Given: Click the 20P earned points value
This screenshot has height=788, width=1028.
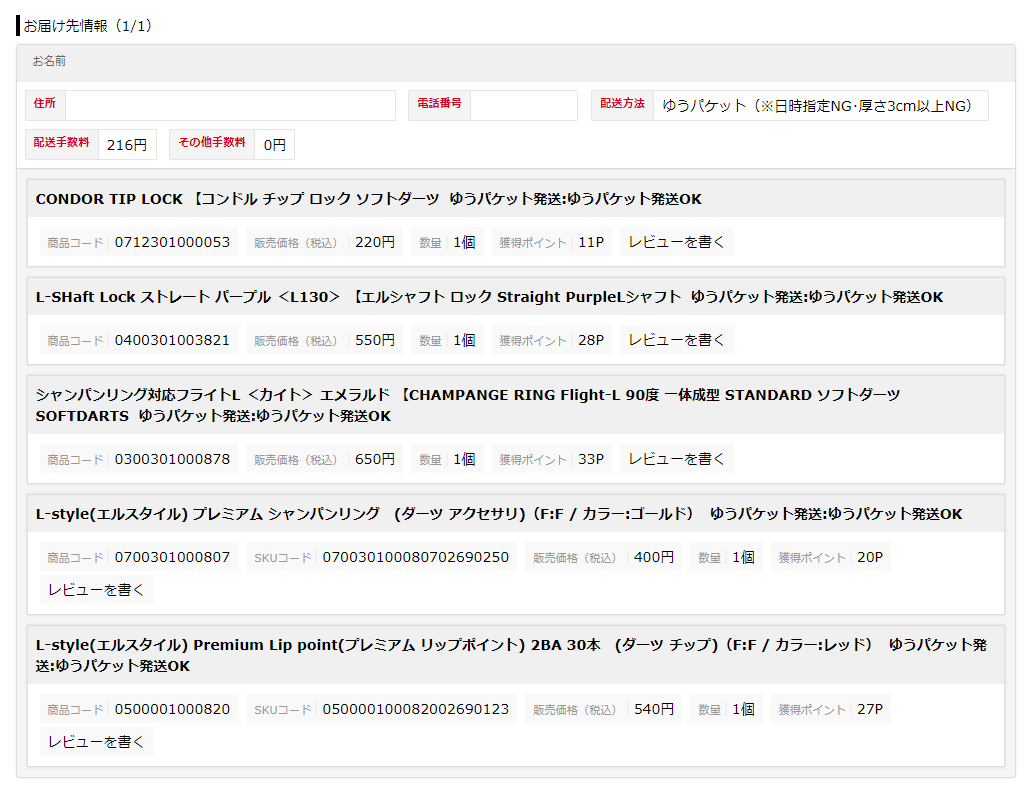Looking at the screenshot, I should click(x=870, y=557).
